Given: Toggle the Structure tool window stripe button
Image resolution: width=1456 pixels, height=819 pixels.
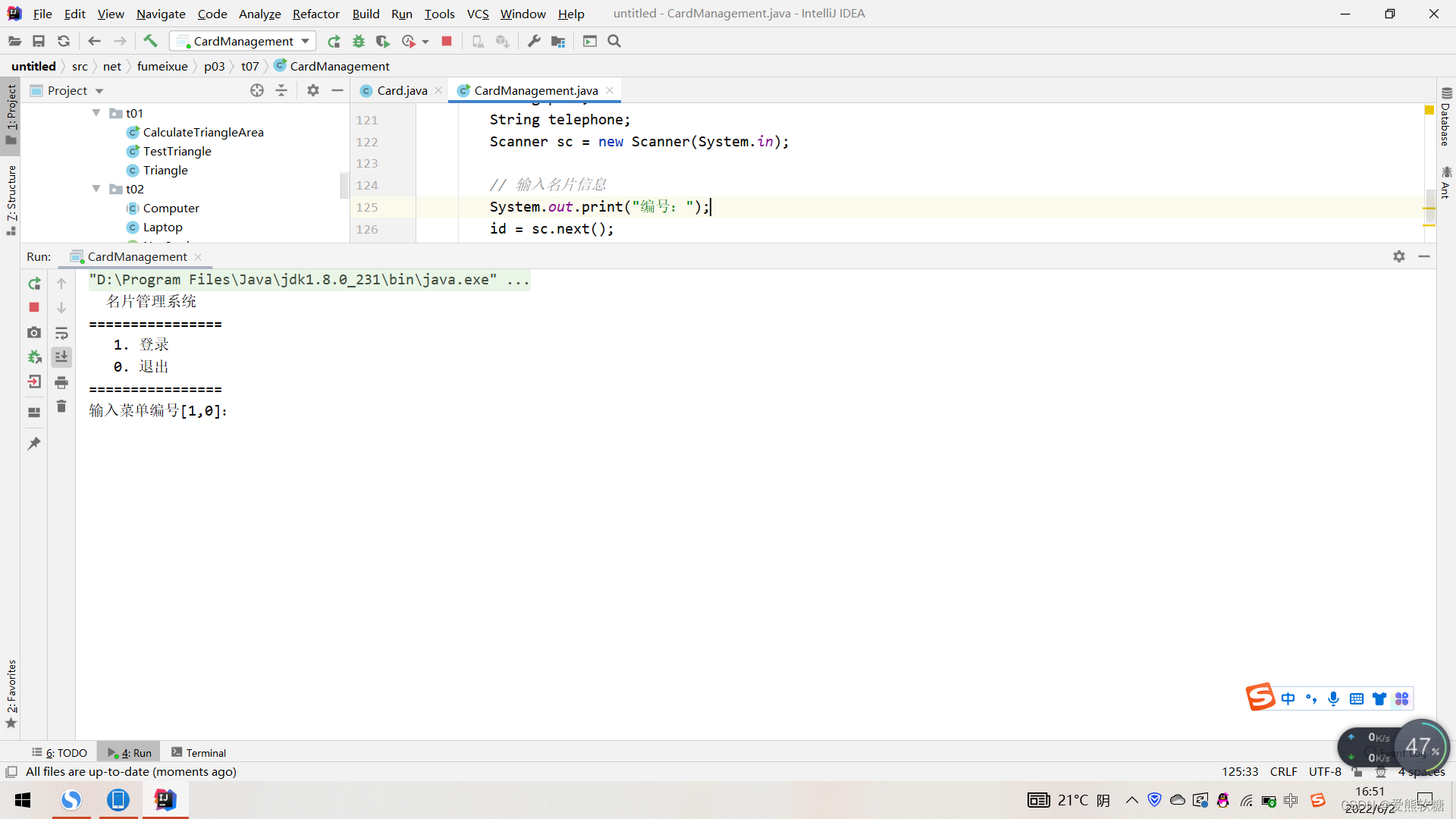Looking at the screenshot, I should click(x=11, y=199).
